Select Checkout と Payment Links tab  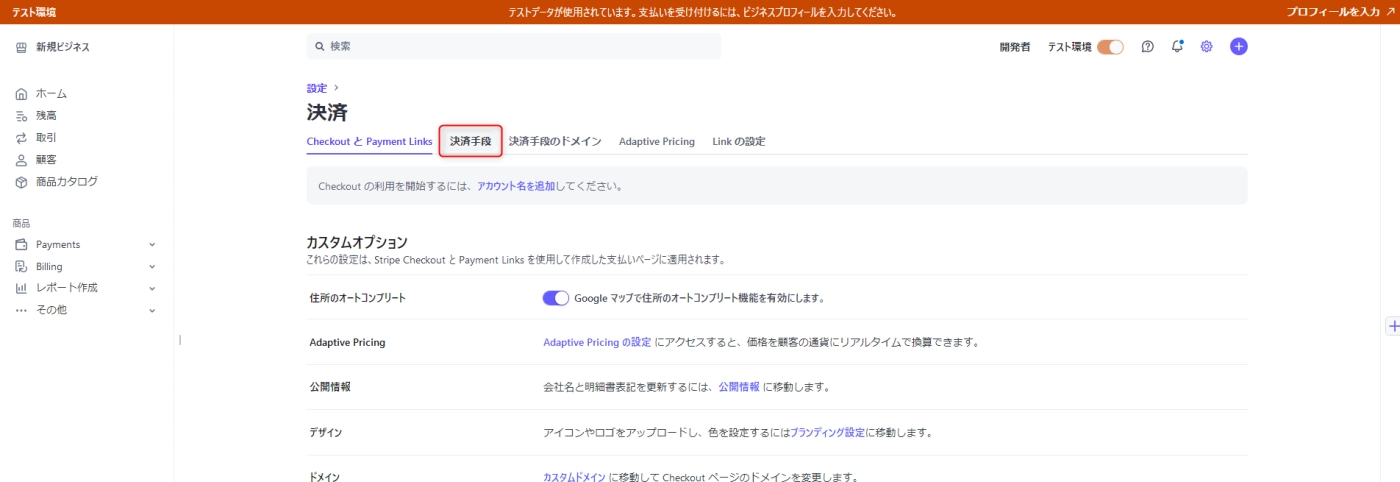coord(369,142)
